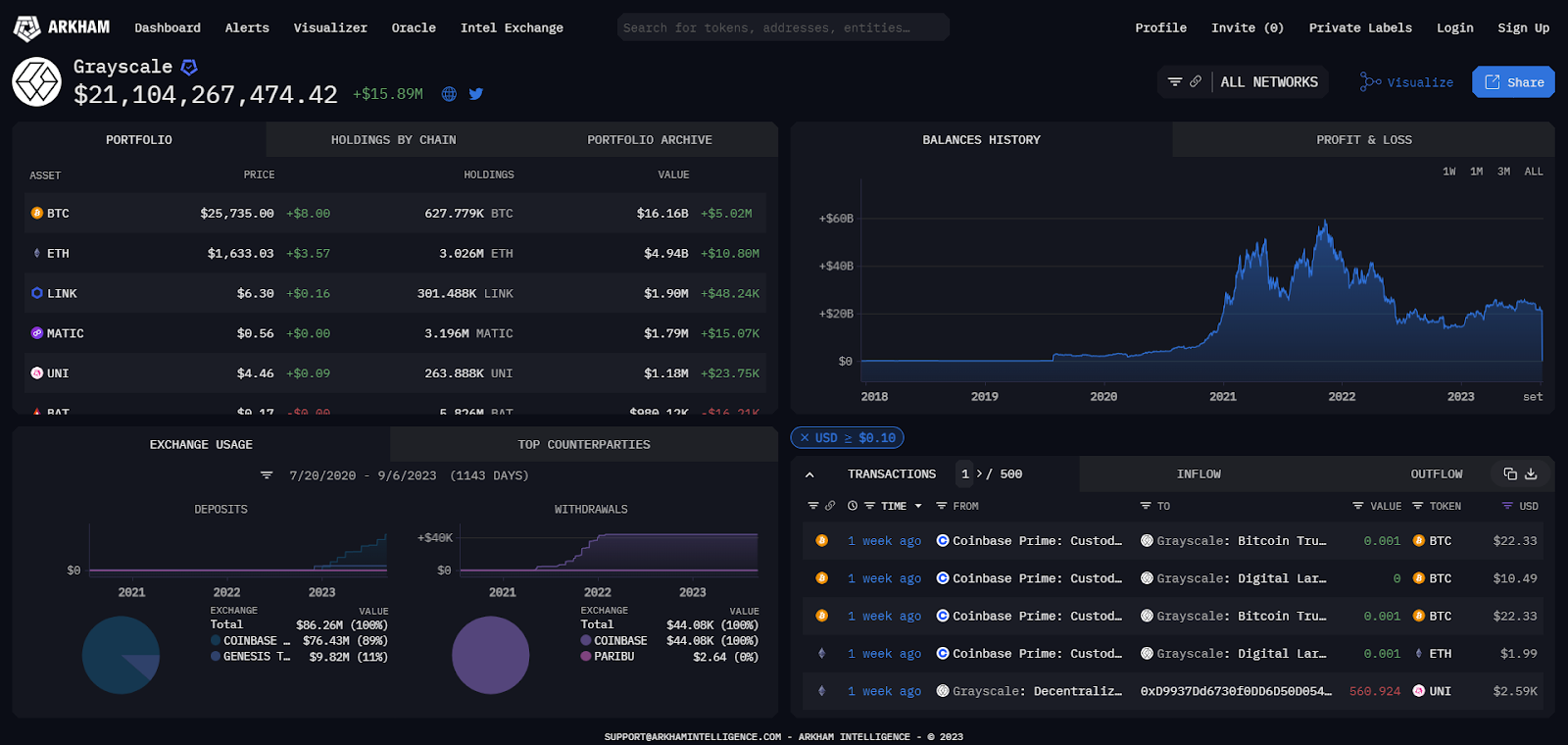This screenshot has width=1568, height=745.
Task: Select the Balances History tab
Action: 982,140
